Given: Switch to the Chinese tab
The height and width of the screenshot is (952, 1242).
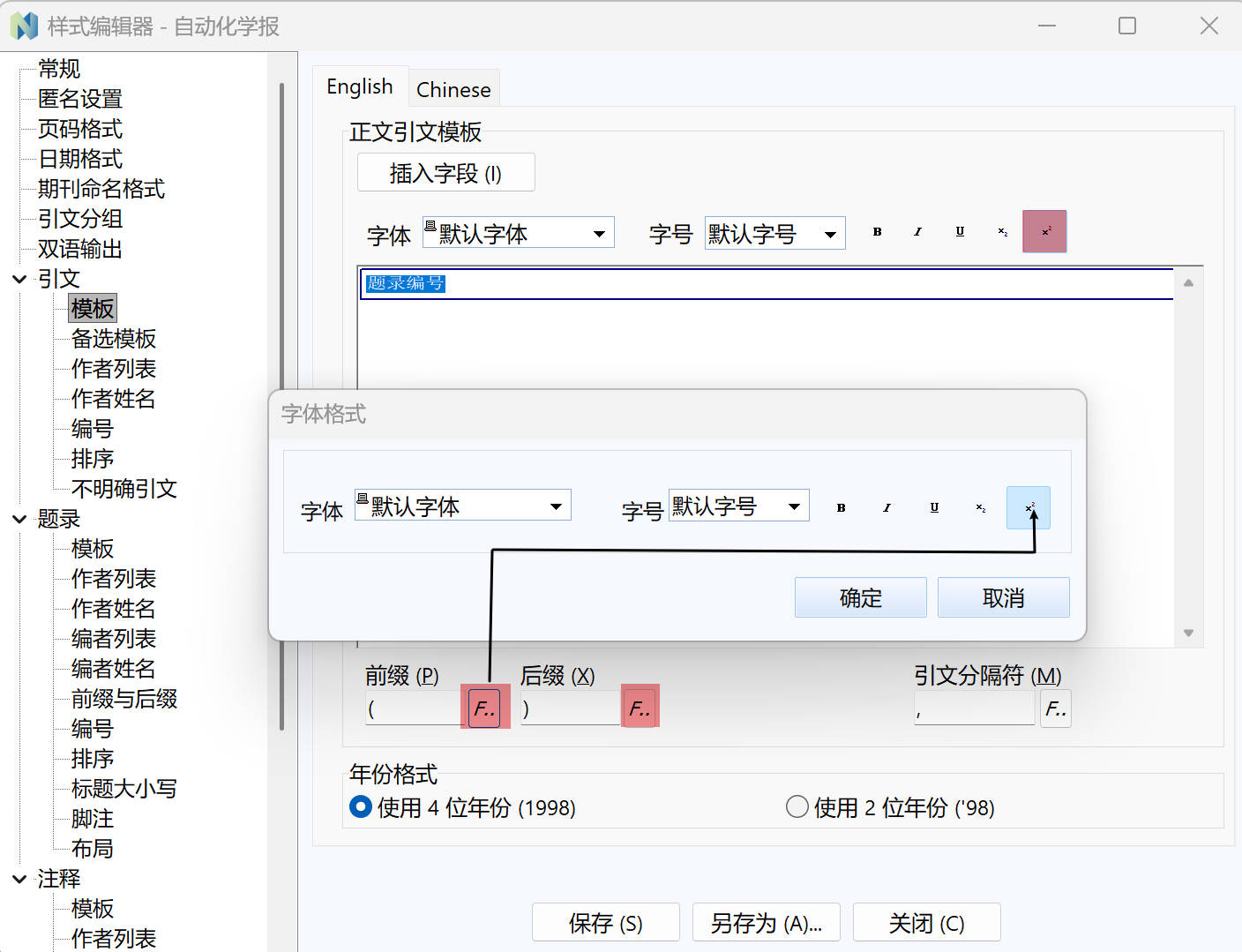Looking at the screenshot, I should click(453, 90).
